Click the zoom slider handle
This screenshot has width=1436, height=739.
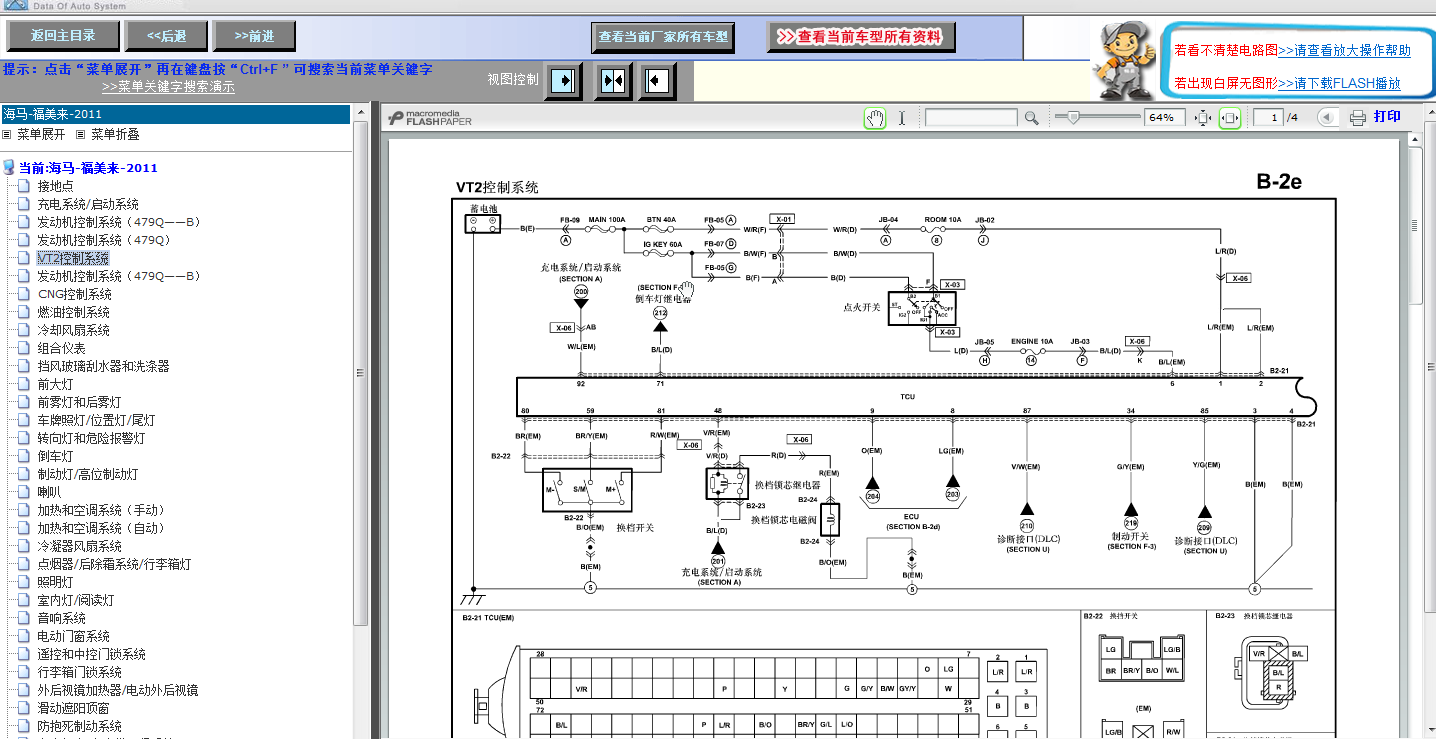click(1073, 118)
